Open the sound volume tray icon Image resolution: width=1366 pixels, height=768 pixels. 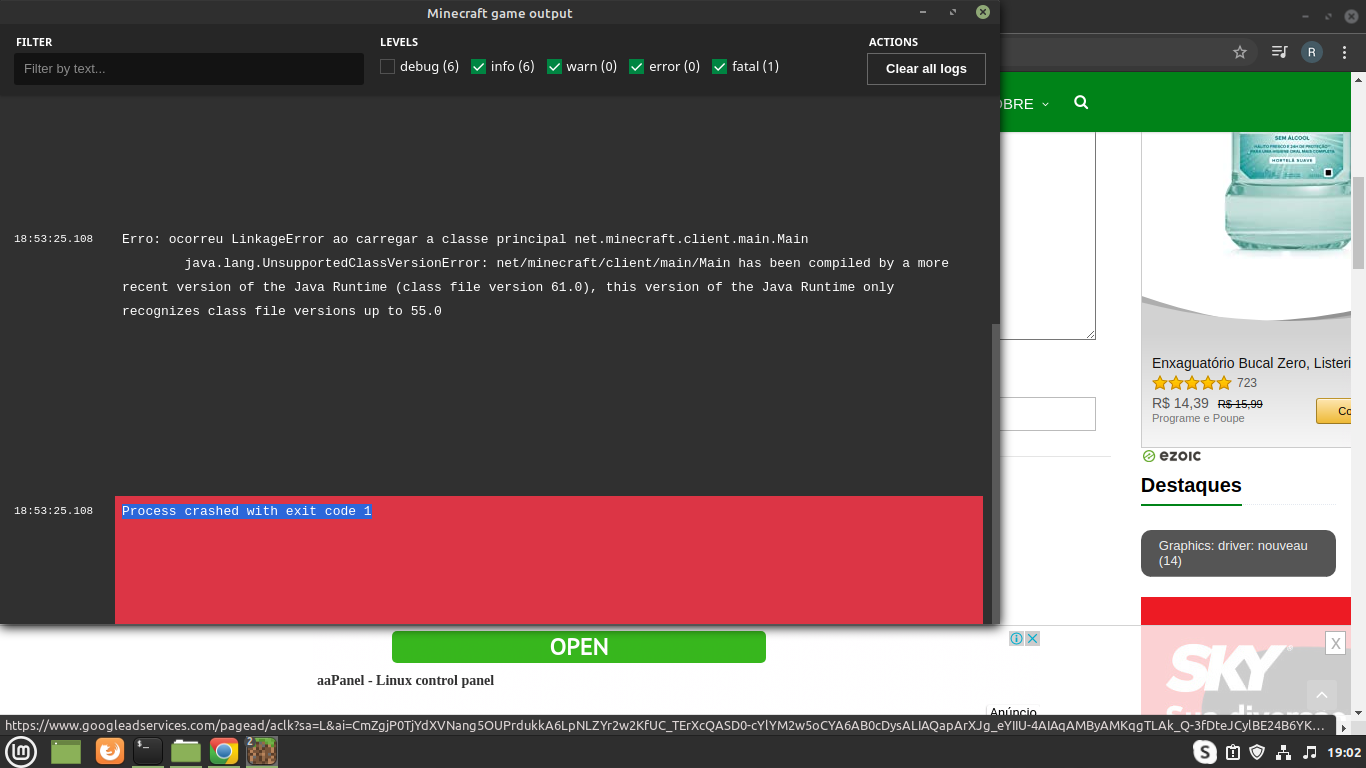[x=1310, y=752]
